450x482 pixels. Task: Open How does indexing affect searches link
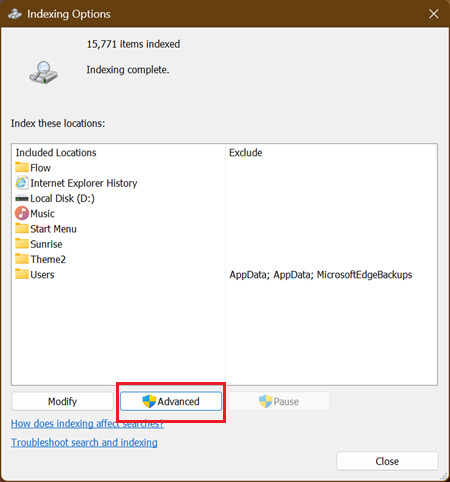click(87, 424)
